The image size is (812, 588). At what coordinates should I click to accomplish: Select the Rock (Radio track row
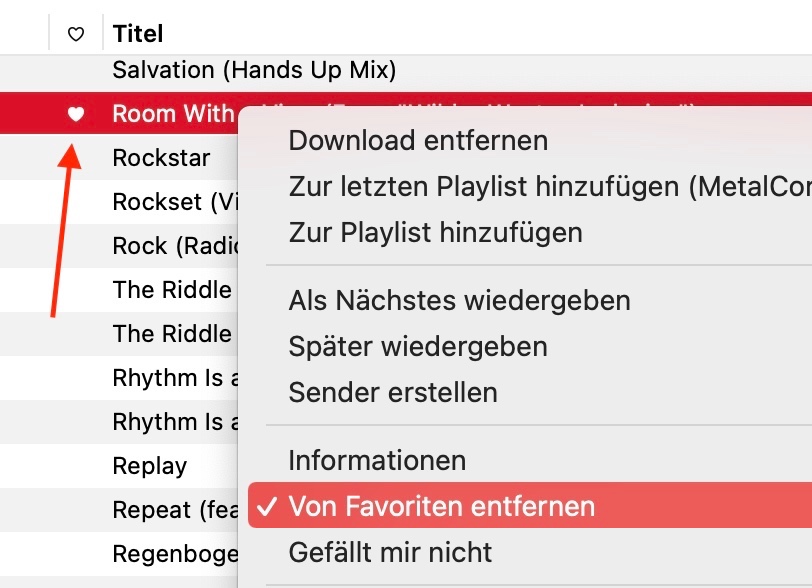point(168,246)
